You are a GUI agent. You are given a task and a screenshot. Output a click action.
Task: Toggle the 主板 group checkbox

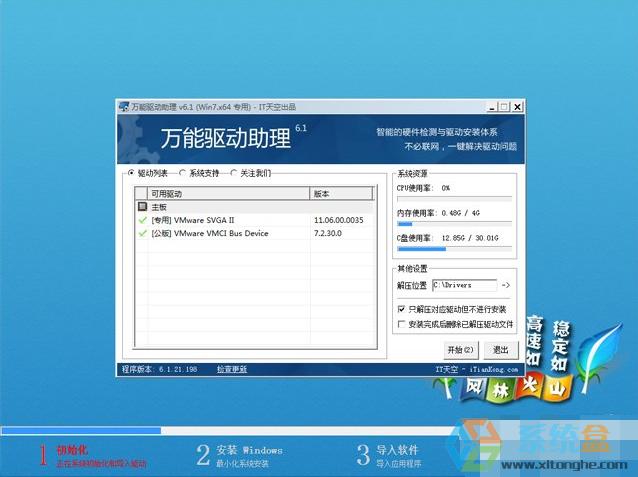142,206
